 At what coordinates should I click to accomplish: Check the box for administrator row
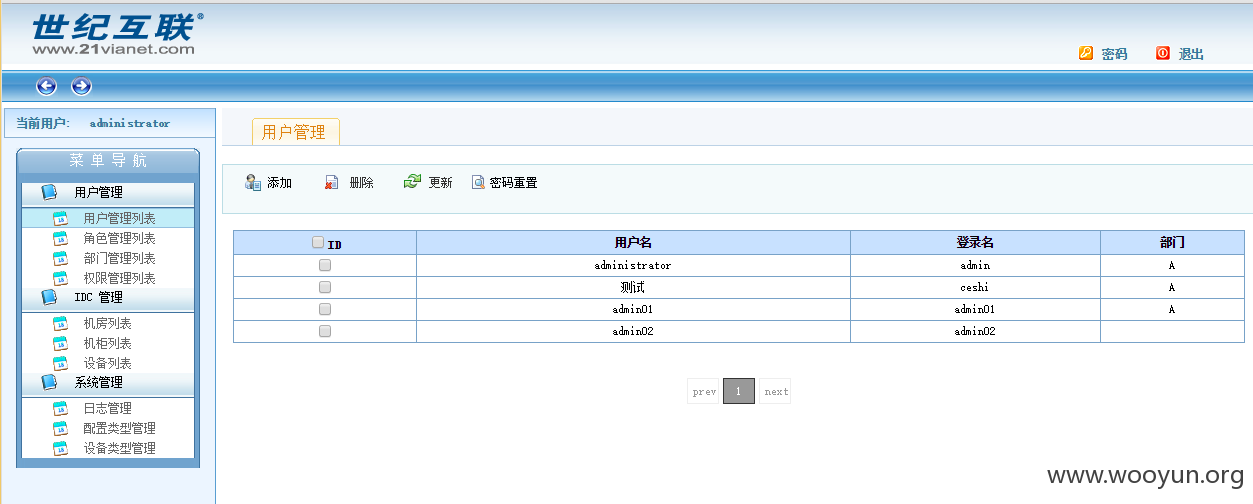click(x=325, y=265)
